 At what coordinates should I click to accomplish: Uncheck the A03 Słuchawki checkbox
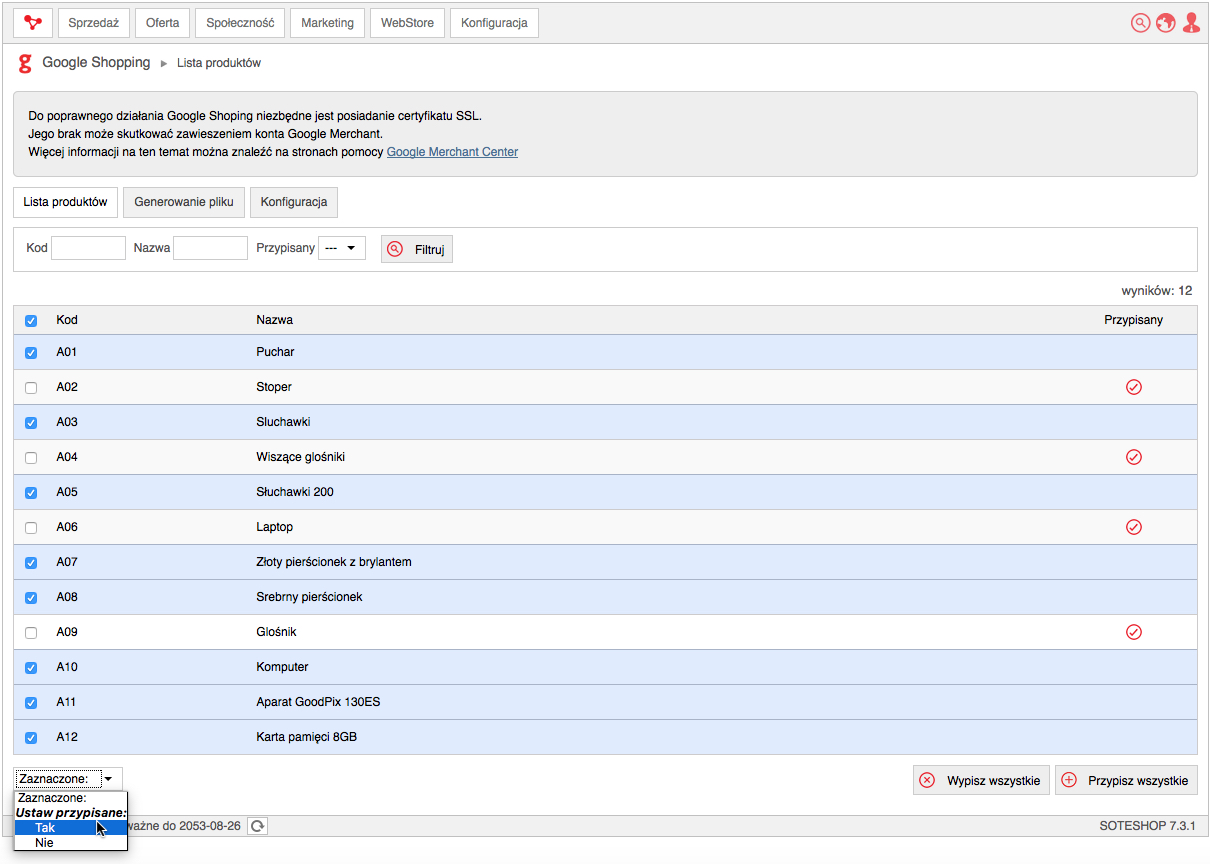[31, 423]
